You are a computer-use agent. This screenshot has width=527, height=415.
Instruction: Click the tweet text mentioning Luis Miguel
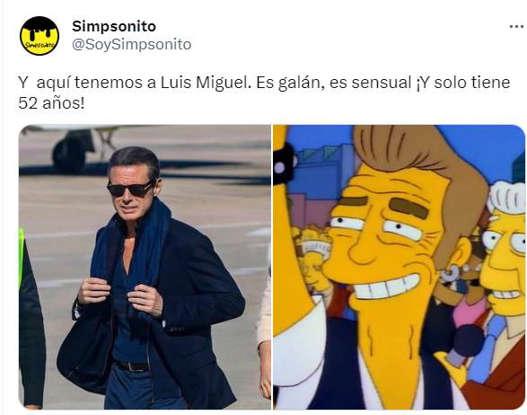coord(264,92)
